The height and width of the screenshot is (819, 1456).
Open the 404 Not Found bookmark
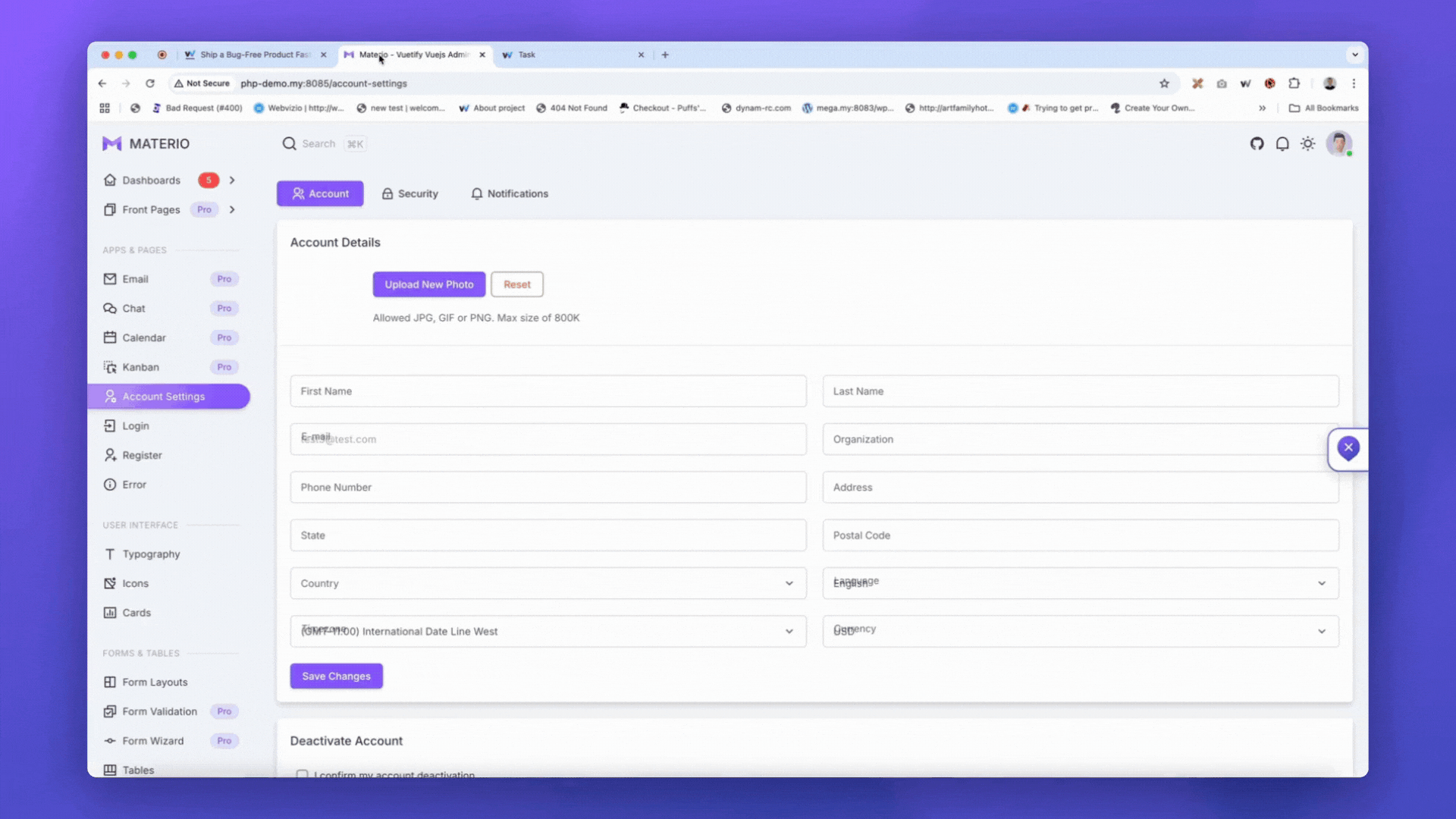tap(572, 108)
